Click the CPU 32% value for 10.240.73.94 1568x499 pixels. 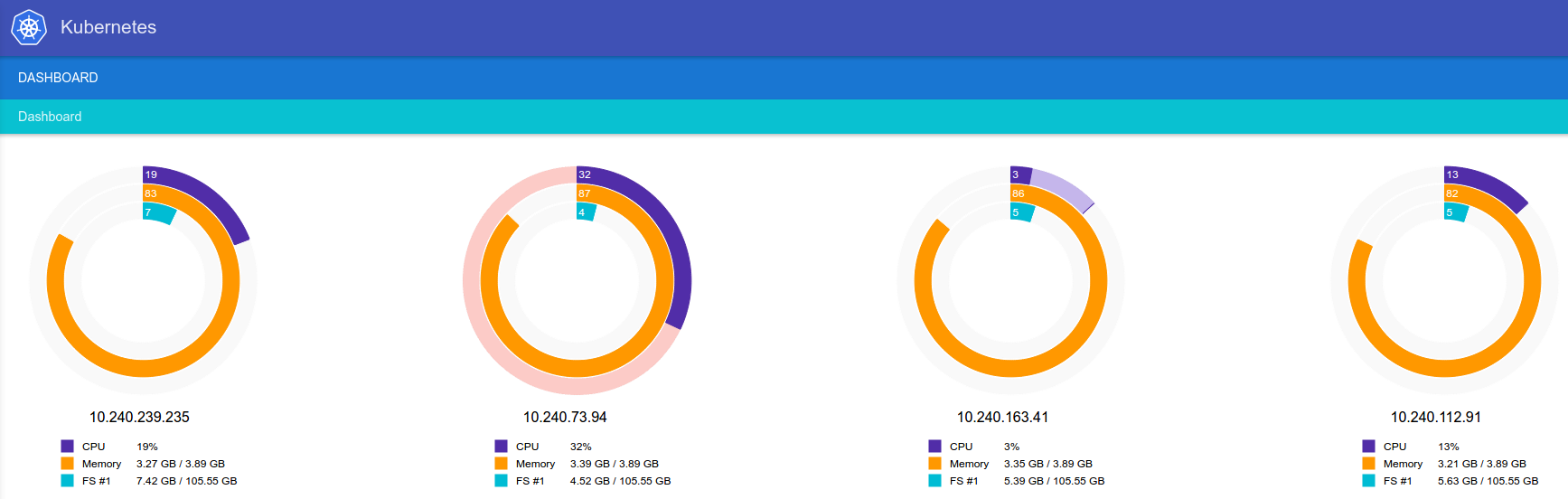pos(580,447)
